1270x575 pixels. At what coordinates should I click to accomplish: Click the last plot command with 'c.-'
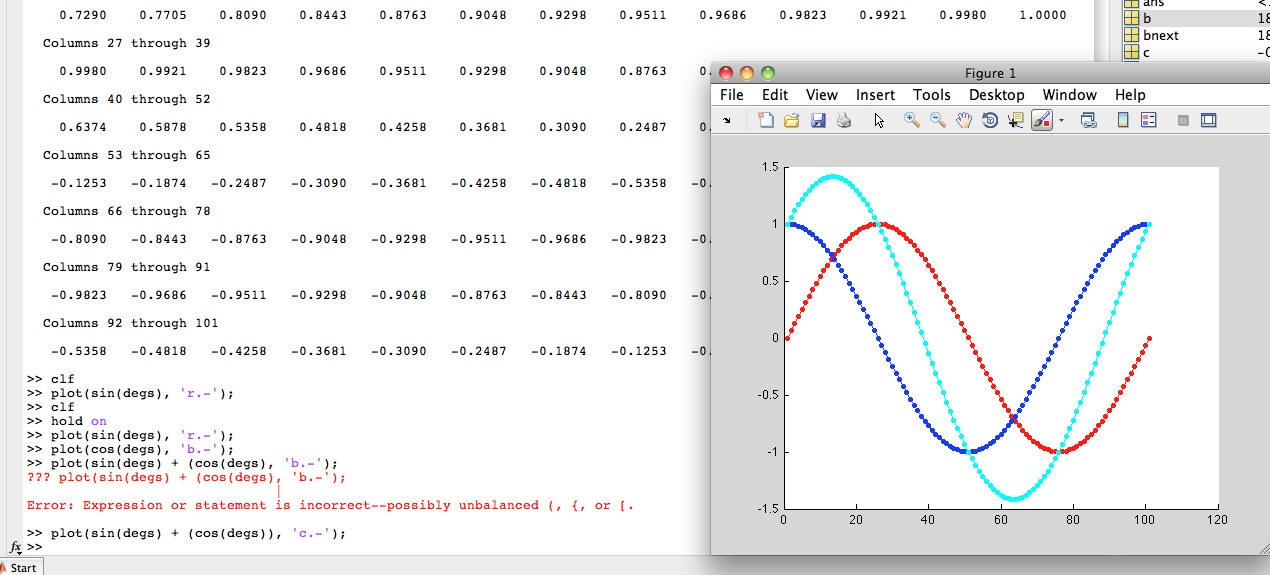tap(187, 533)
